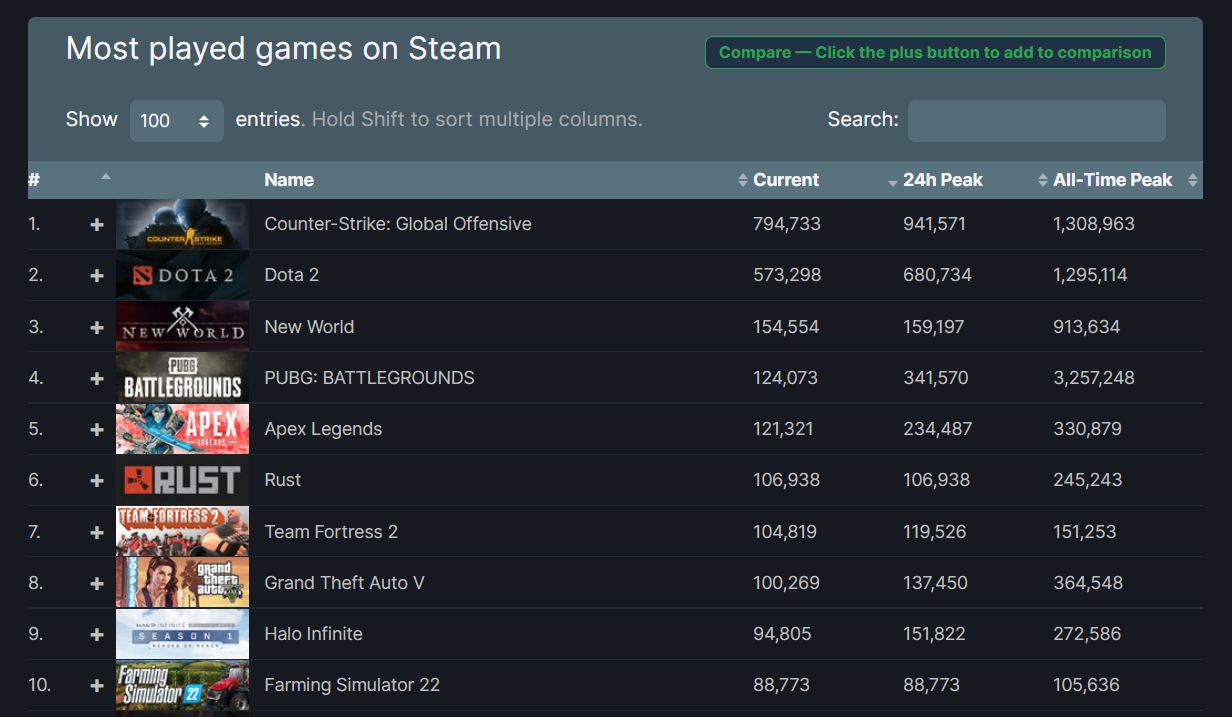Image resolution: width=1232 pixels, height=717 pixels.
Task: Click the current players value 573,298
Action: pyautogui.click(x=787, y=275)
